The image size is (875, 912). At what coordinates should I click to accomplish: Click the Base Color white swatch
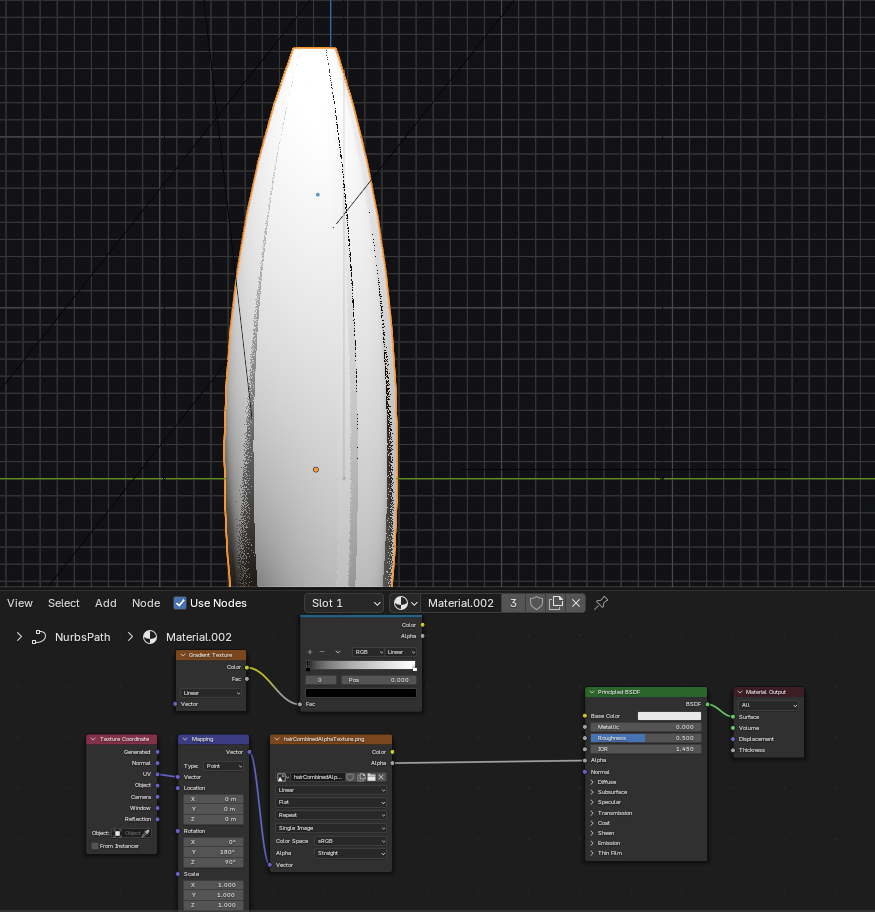pos(669,716)
